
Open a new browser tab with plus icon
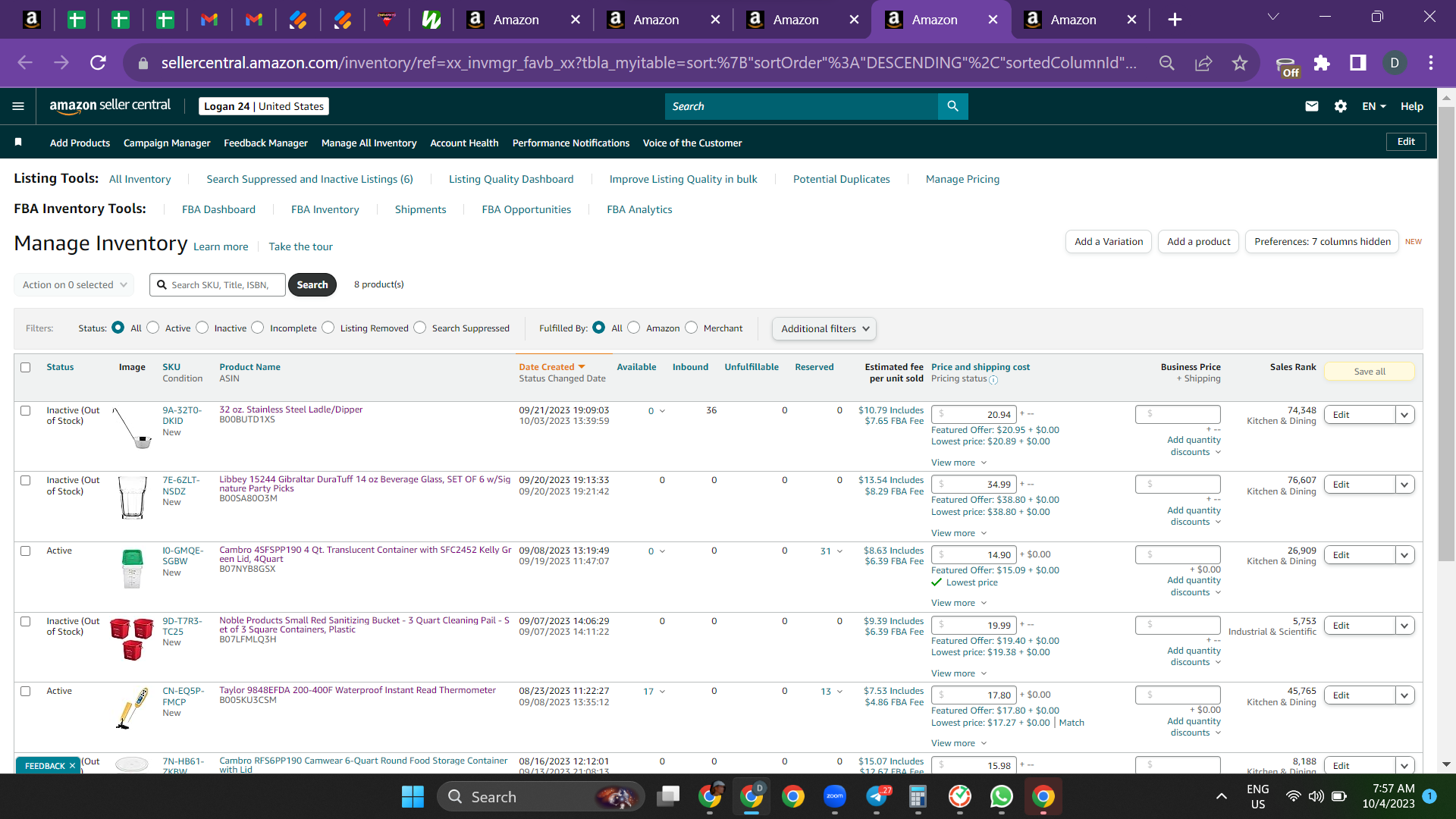point(1175,20)
